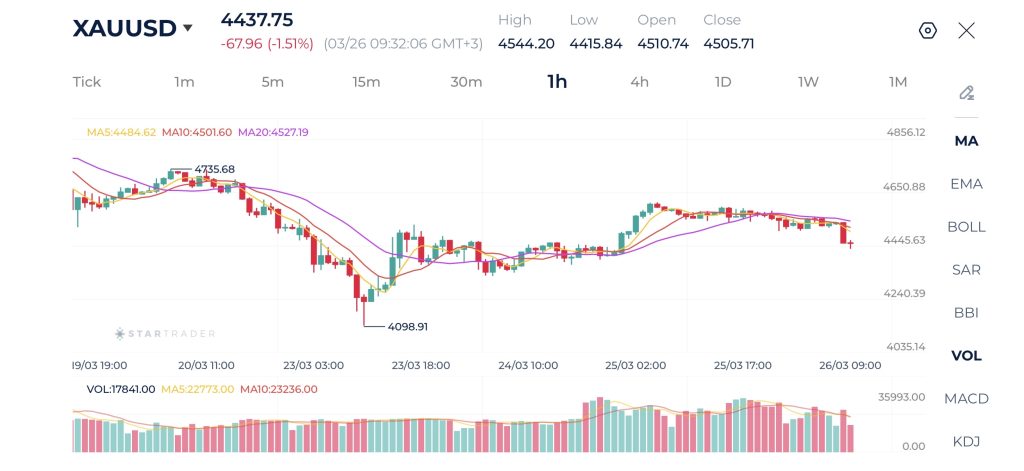Select the monthly 1M timeframe
This screenshot has height=471, width=1024.
tap(898, 82)
